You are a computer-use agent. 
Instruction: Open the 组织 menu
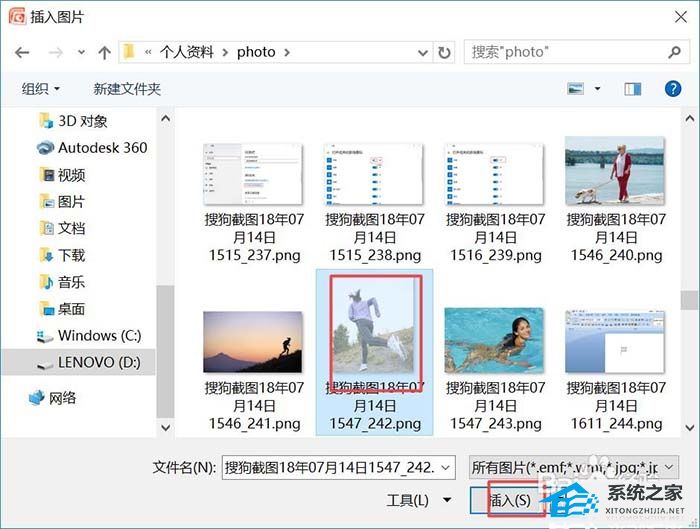pyautogui.click(x=41, y=89)
